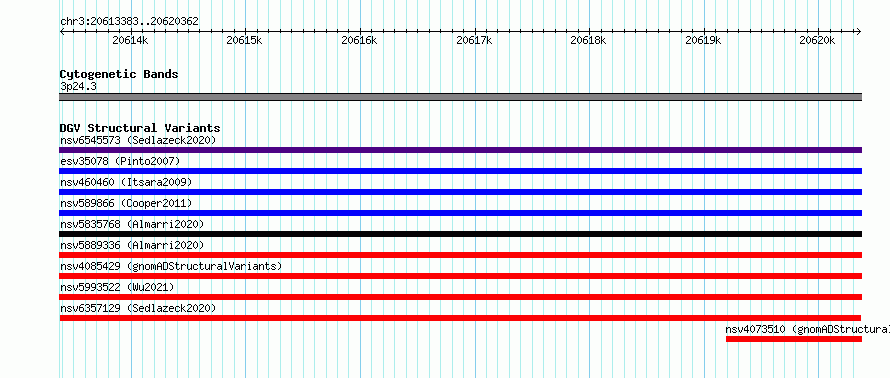Click the 20619k ruler tick label
This screenshot has height=378, width=890.
click(703, 40)
